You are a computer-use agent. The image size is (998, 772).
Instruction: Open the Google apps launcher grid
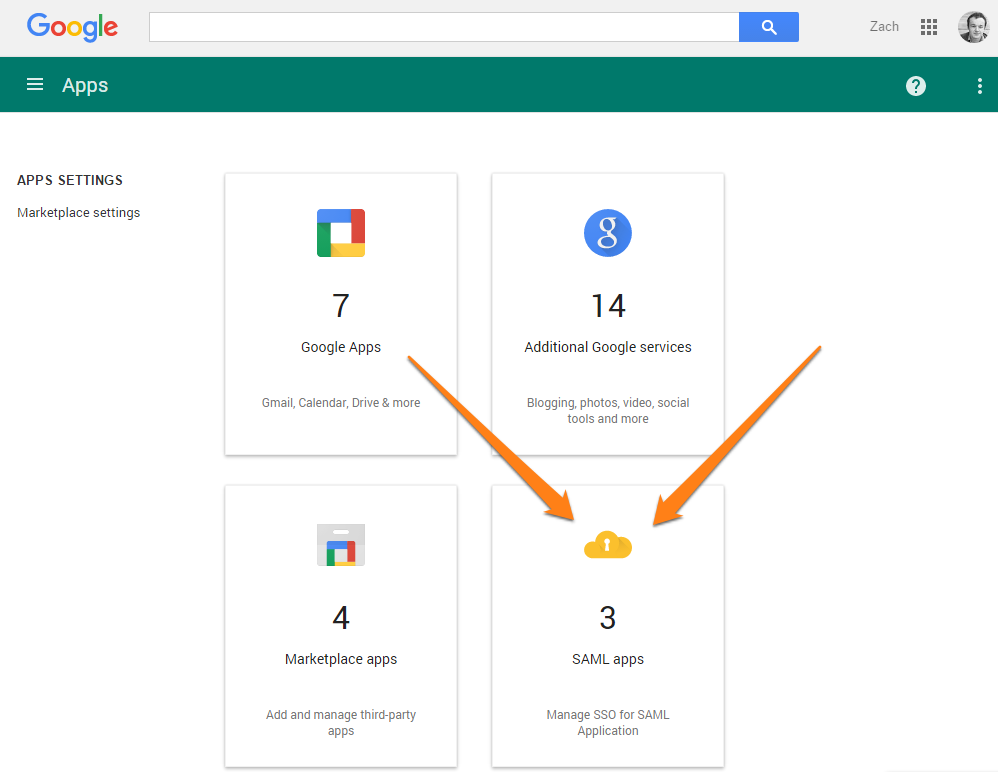tap(929, 27)
